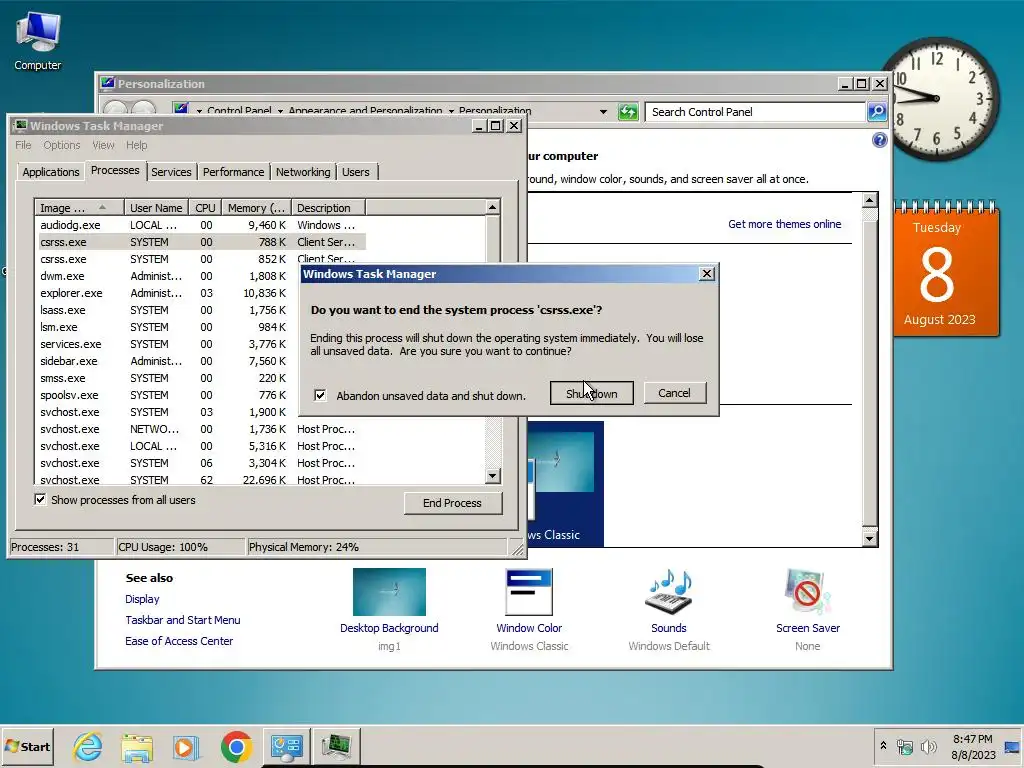
Task: Open Google Chrome from the taskbar
Action: tap(236, 746)
